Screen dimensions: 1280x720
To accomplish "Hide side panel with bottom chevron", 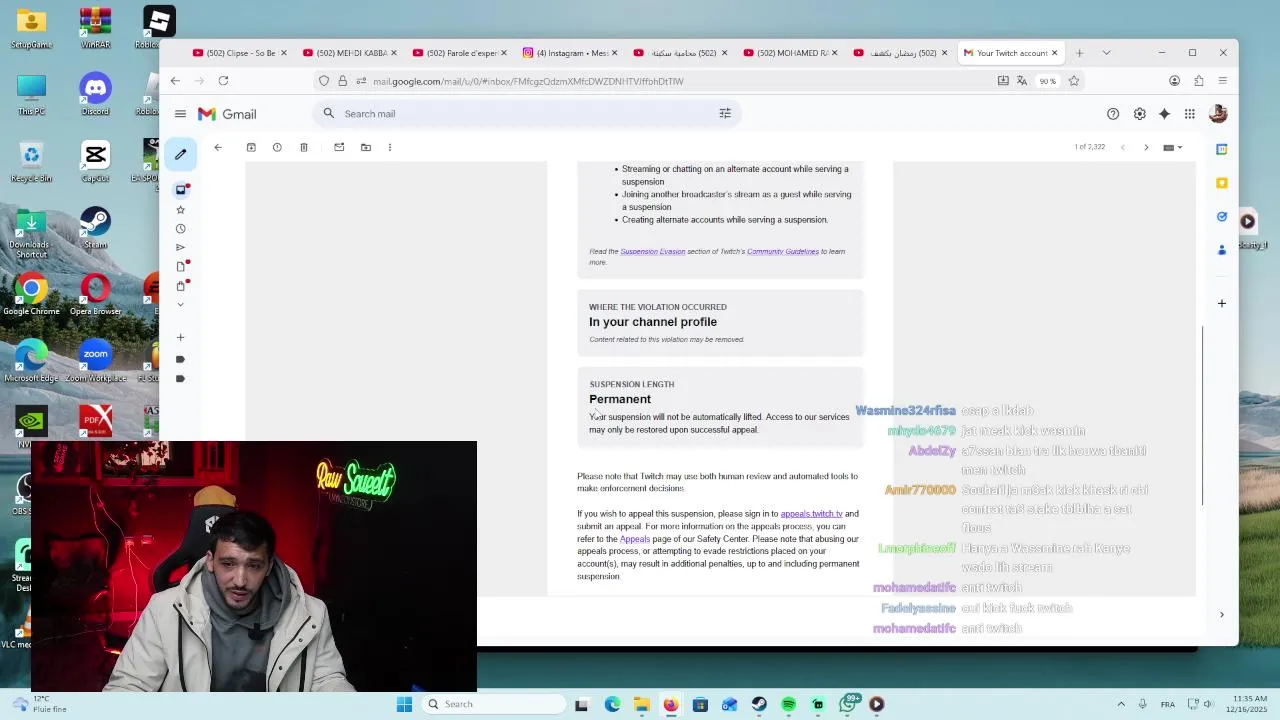I will coord(1222,615).
